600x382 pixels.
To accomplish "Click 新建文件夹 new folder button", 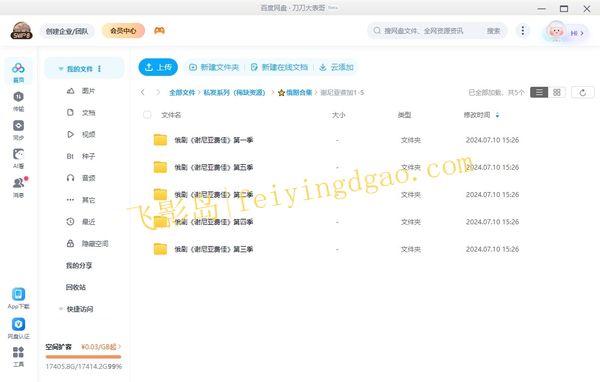I will (x=214, y=67).
